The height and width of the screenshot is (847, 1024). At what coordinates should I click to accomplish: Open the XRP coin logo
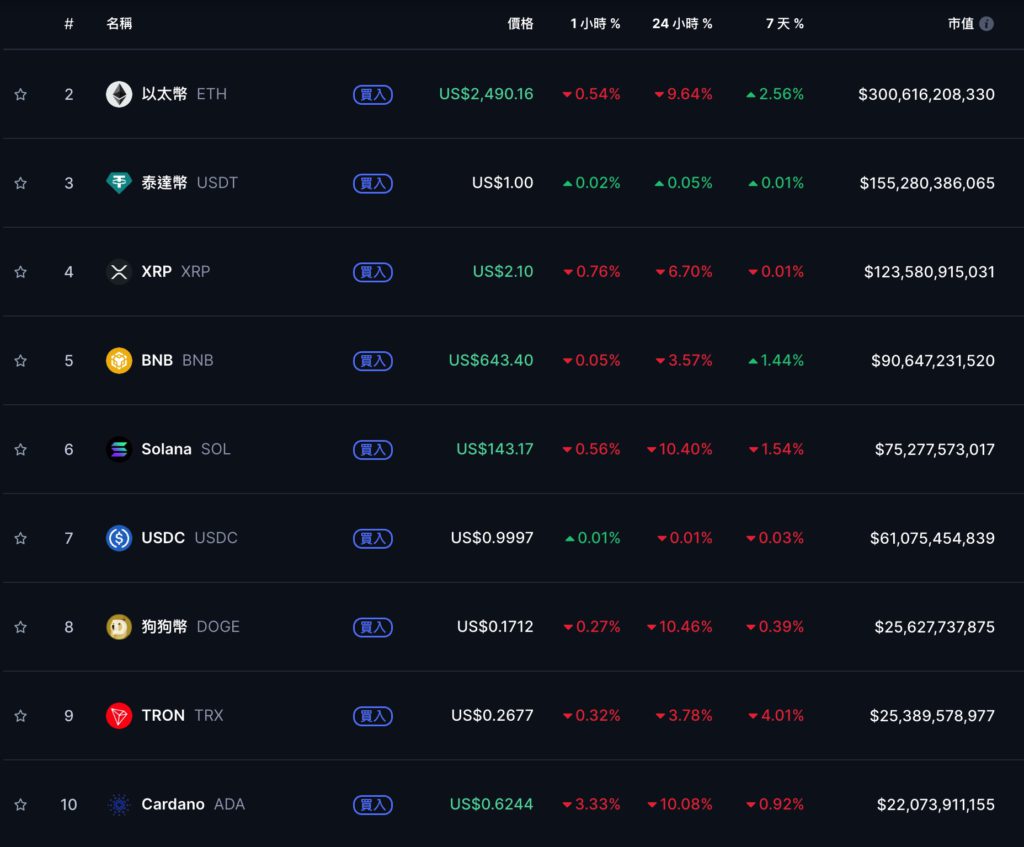(x=119, y=272)
